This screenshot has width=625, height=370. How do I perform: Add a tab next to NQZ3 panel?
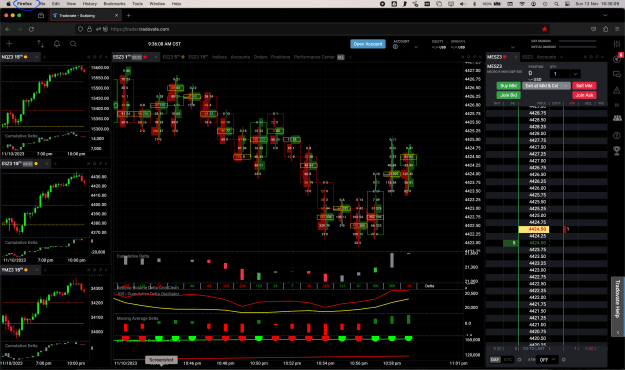coord(44,57)
